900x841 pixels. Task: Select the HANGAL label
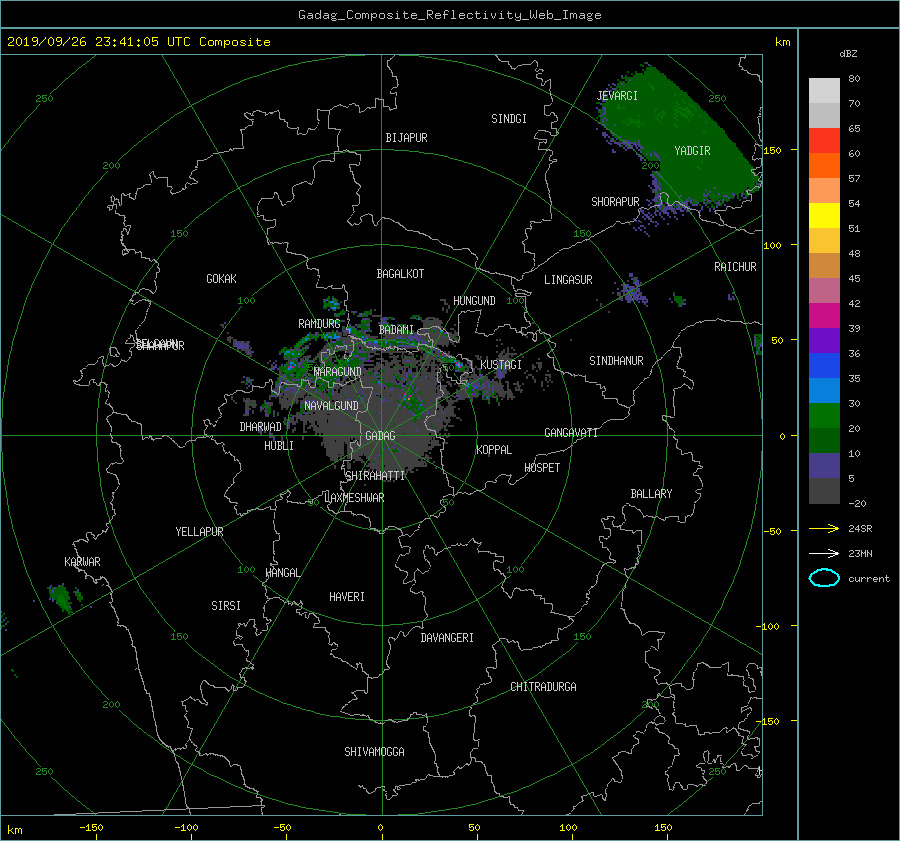coord(283,573)
